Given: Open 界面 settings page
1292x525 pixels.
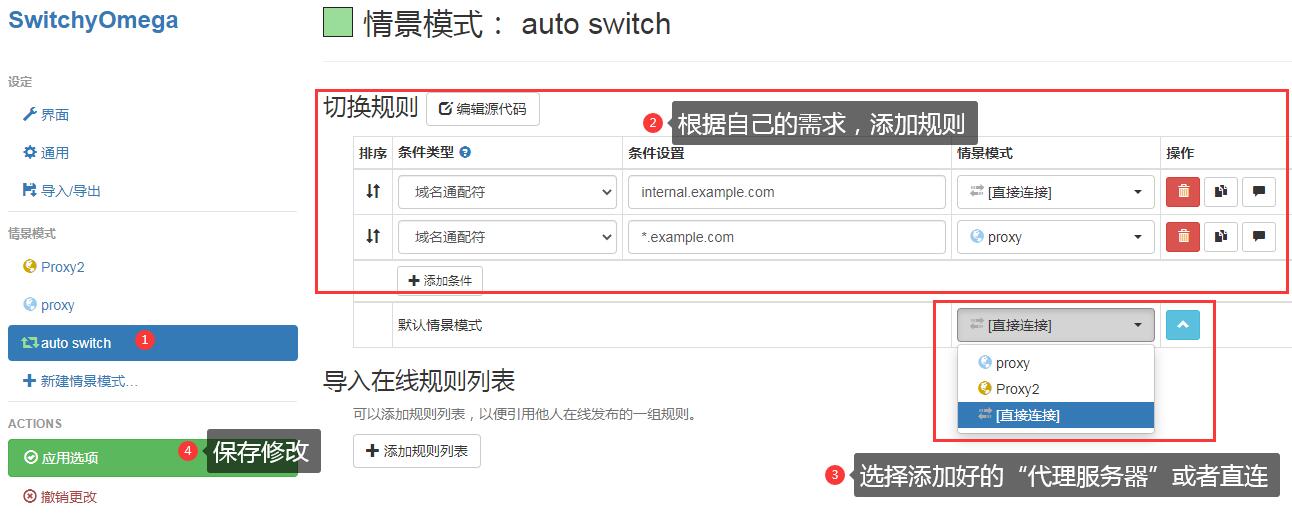Looking at the screenshot, I should (46, 115).
